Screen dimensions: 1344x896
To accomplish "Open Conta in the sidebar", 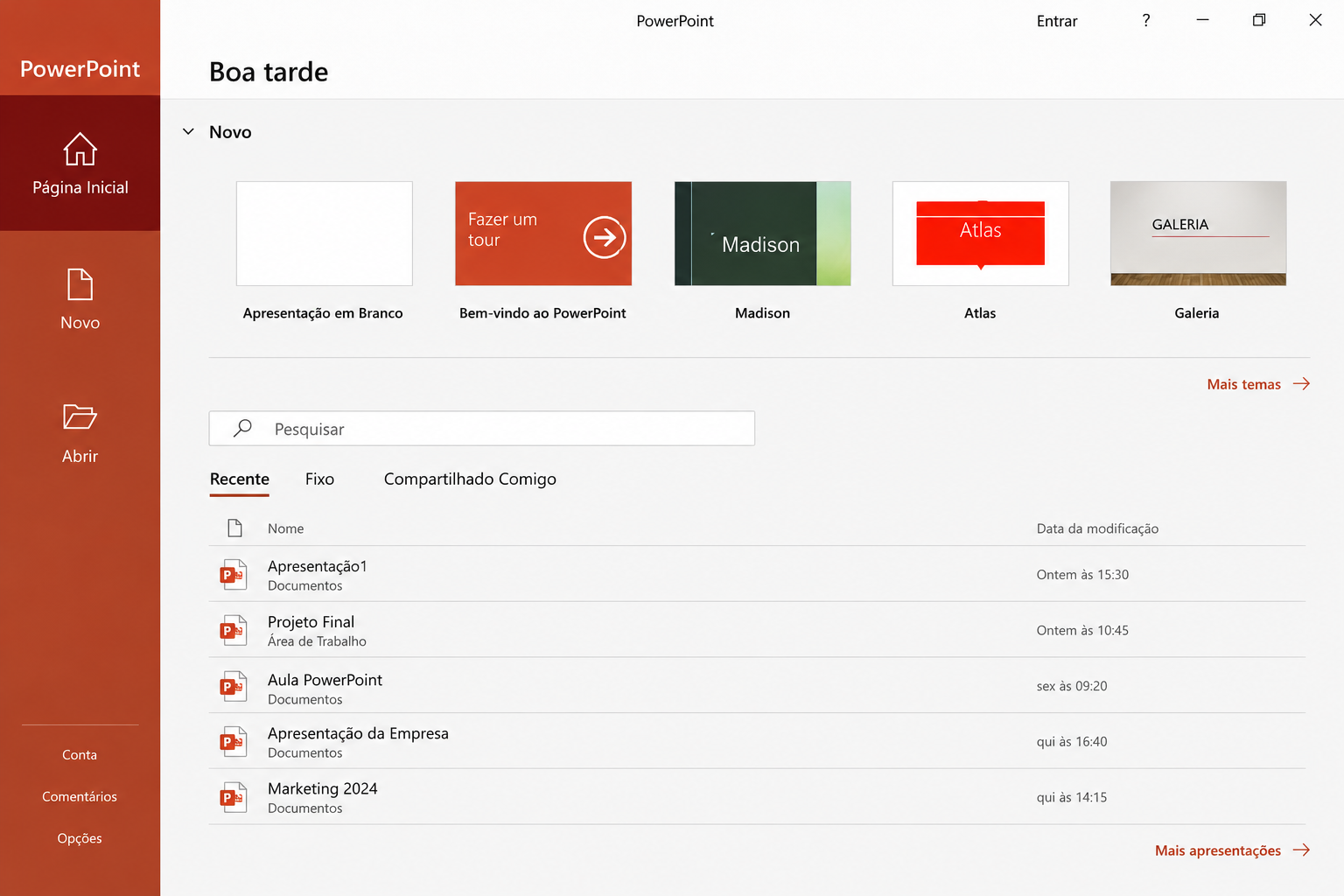I will pyautogui.click(x=80, y=754).
